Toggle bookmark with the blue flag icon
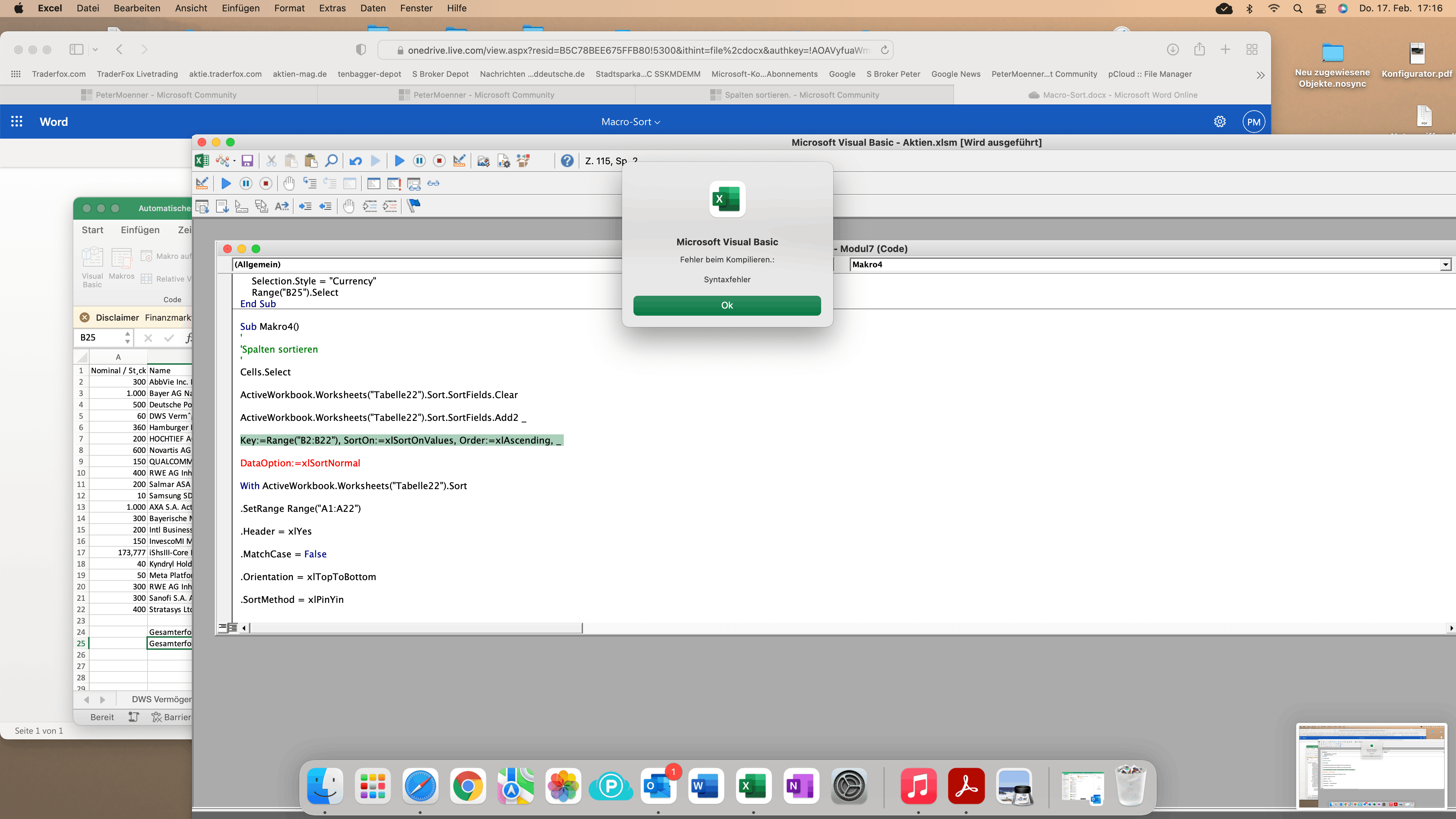The width and height of the screenshot is (1456, 819). tap(413, 206)
